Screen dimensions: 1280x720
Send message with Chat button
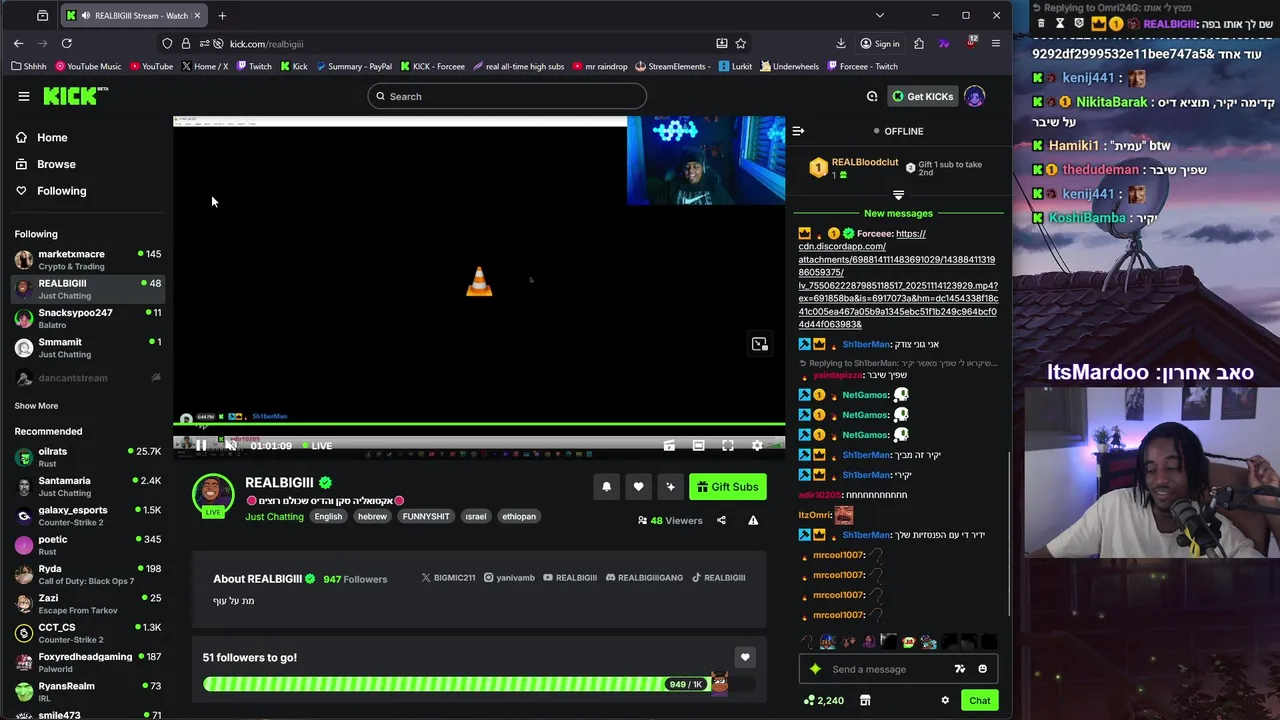[x=979, y=700]
